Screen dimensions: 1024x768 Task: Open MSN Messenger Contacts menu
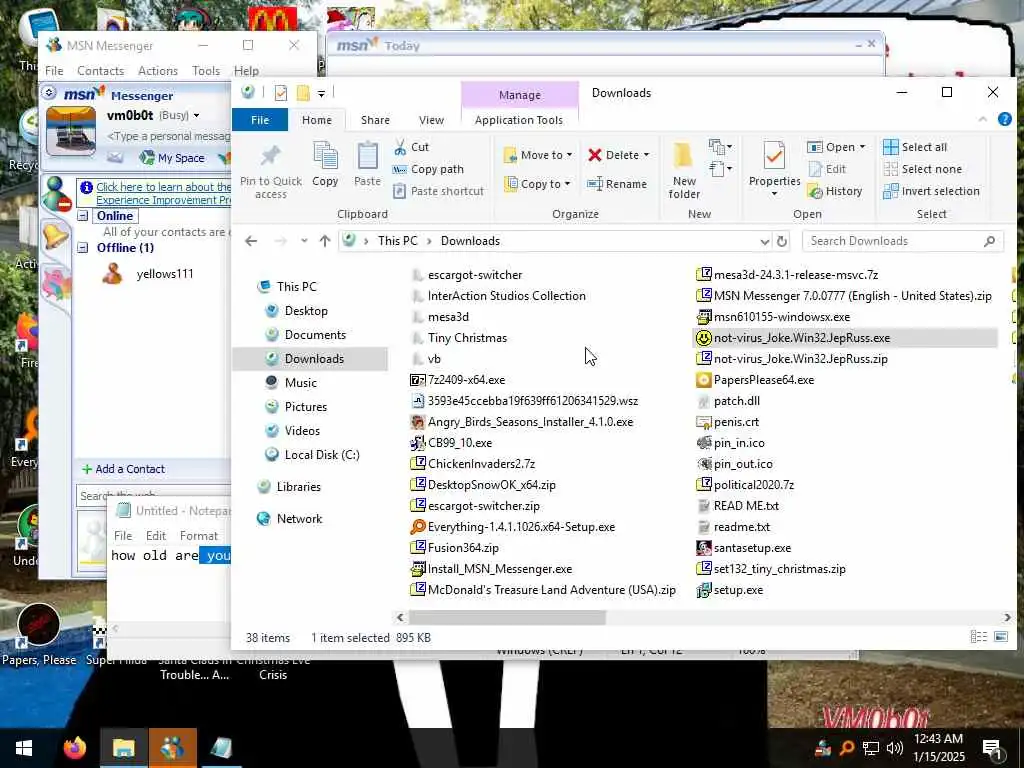pyautogui.click(x=101, y=71)
